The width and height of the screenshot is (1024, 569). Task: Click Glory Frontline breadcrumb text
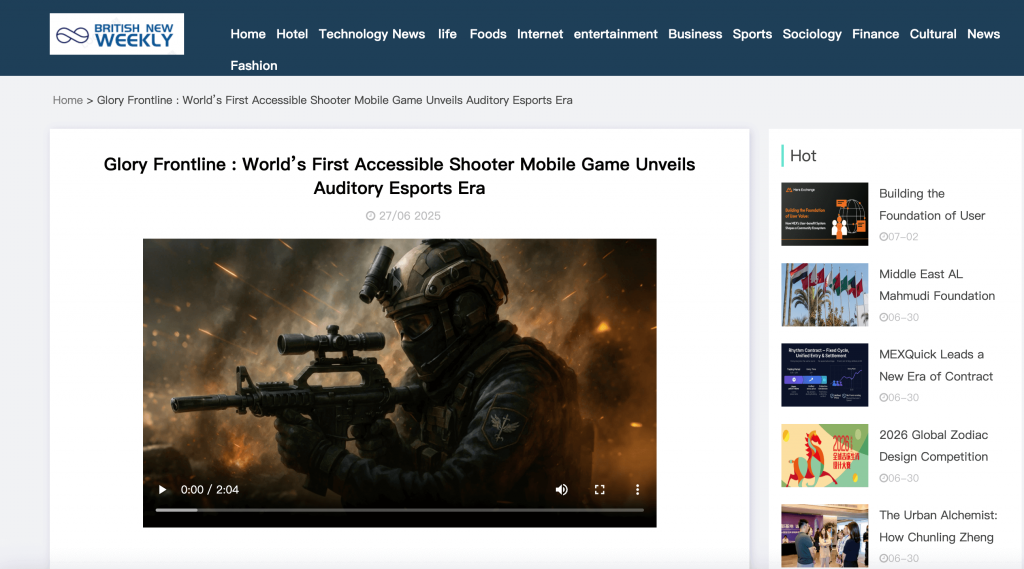coord(335,100)
